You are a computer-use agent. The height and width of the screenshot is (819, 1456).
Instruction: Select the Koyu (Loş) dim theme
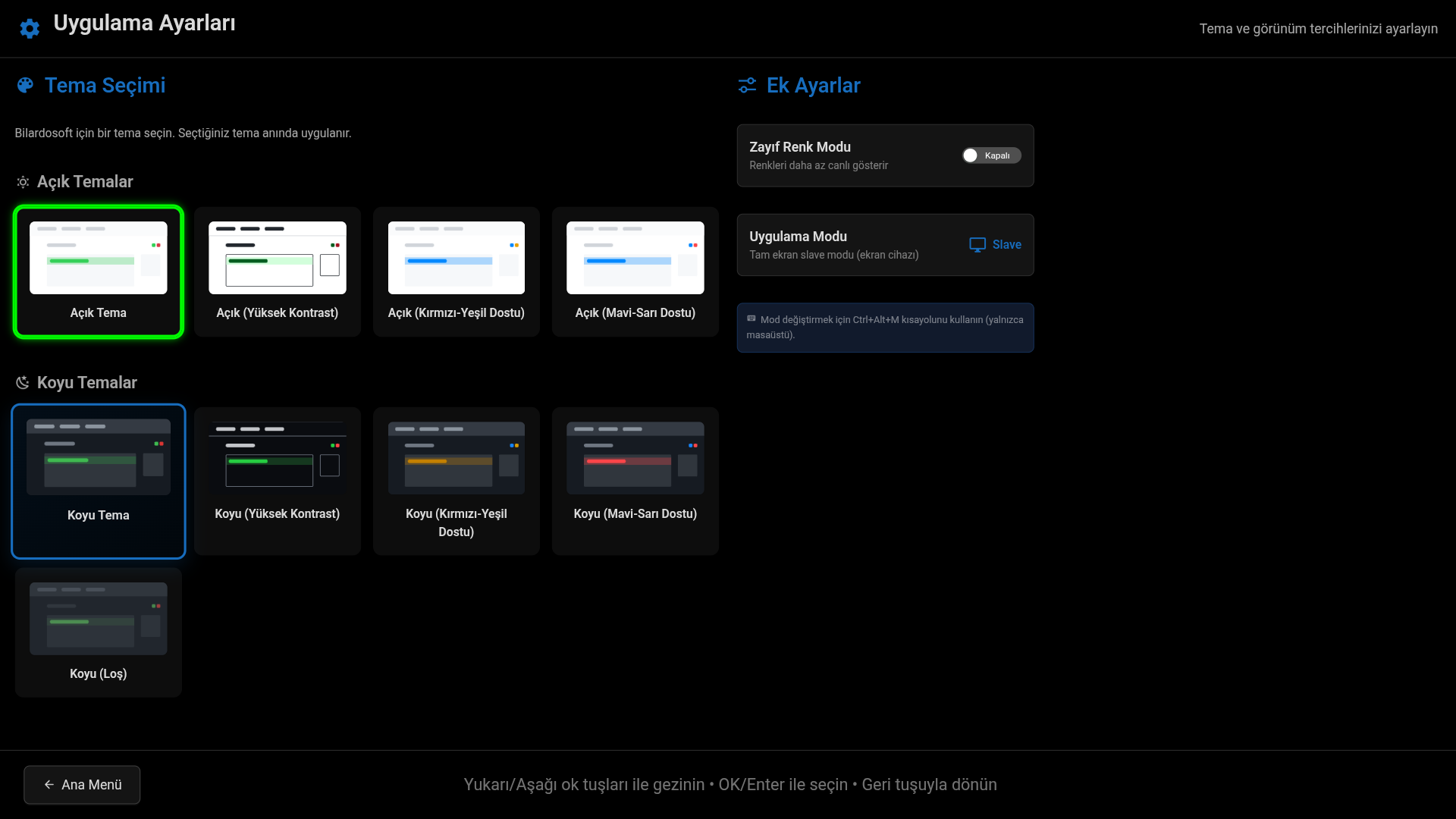(99, 632)
